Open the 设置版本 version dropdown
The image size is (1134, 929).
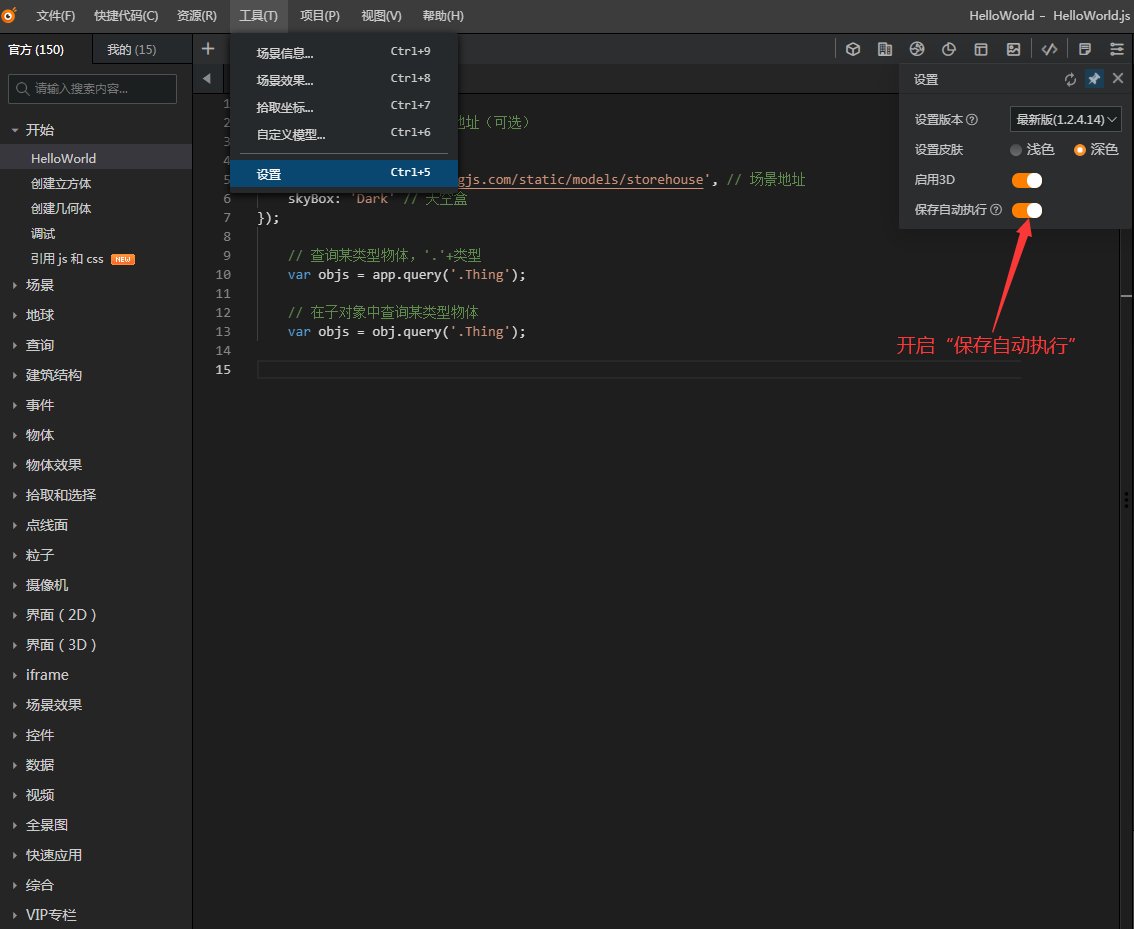(1065, 119)
